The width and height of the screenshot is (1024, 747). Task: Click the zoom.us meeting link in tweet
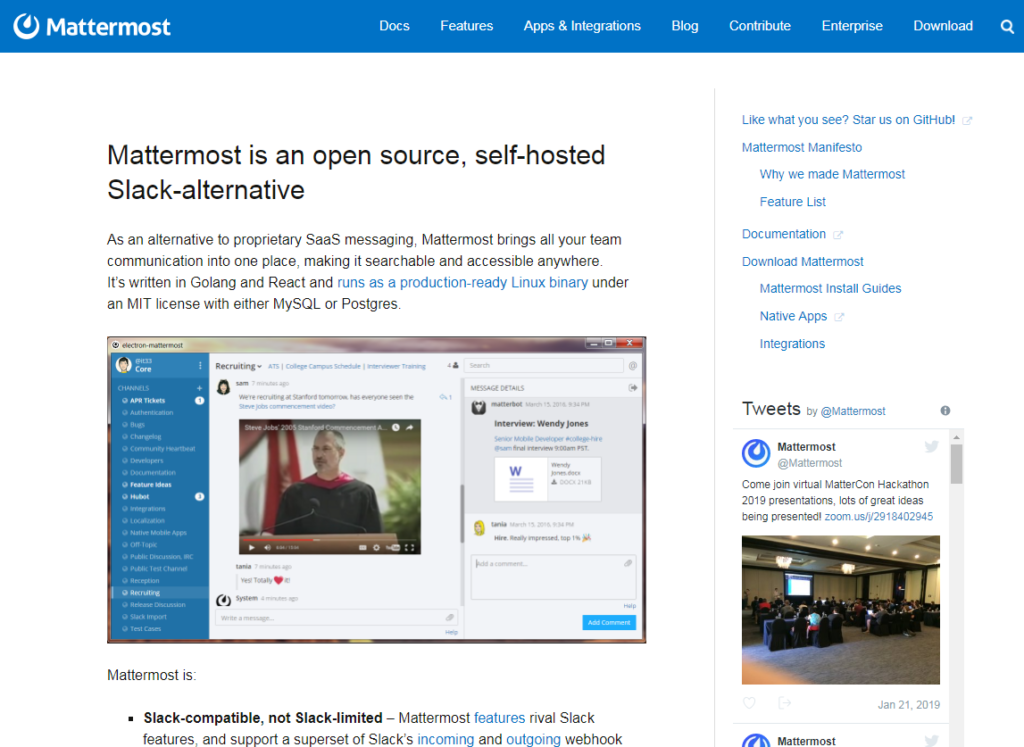[879, 517]
